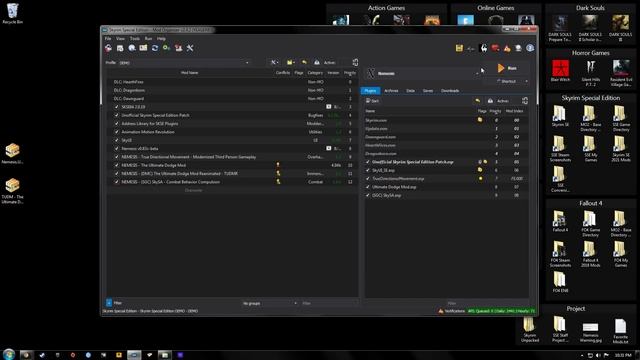Click the Run button
Screen dimensions: 640x360
pos(507,68)
